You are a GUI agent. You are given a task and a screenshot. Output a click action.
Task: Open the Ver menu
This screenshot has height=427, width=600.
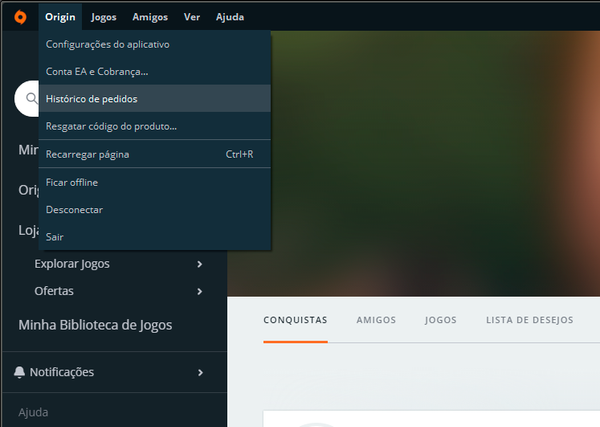pos(192,17)
